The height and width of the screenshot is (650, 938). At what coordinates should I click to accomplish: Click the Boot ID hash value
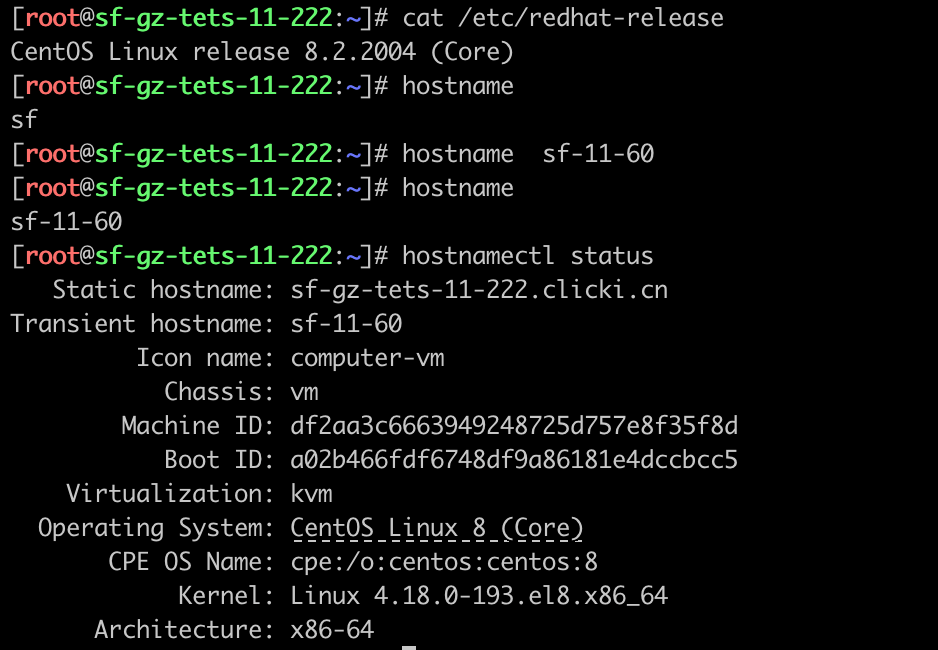[x=514, y=460]
